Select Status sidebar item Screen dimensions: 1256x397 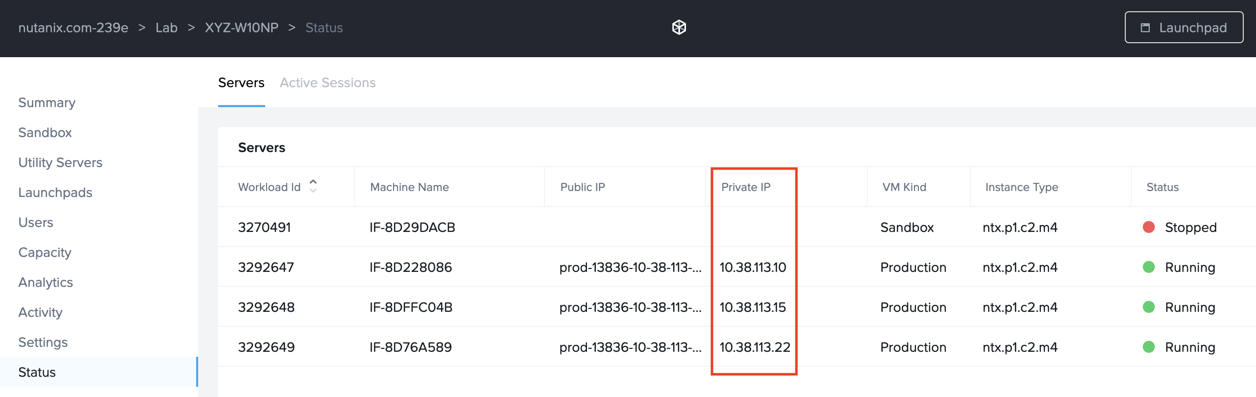pos(37,372)
